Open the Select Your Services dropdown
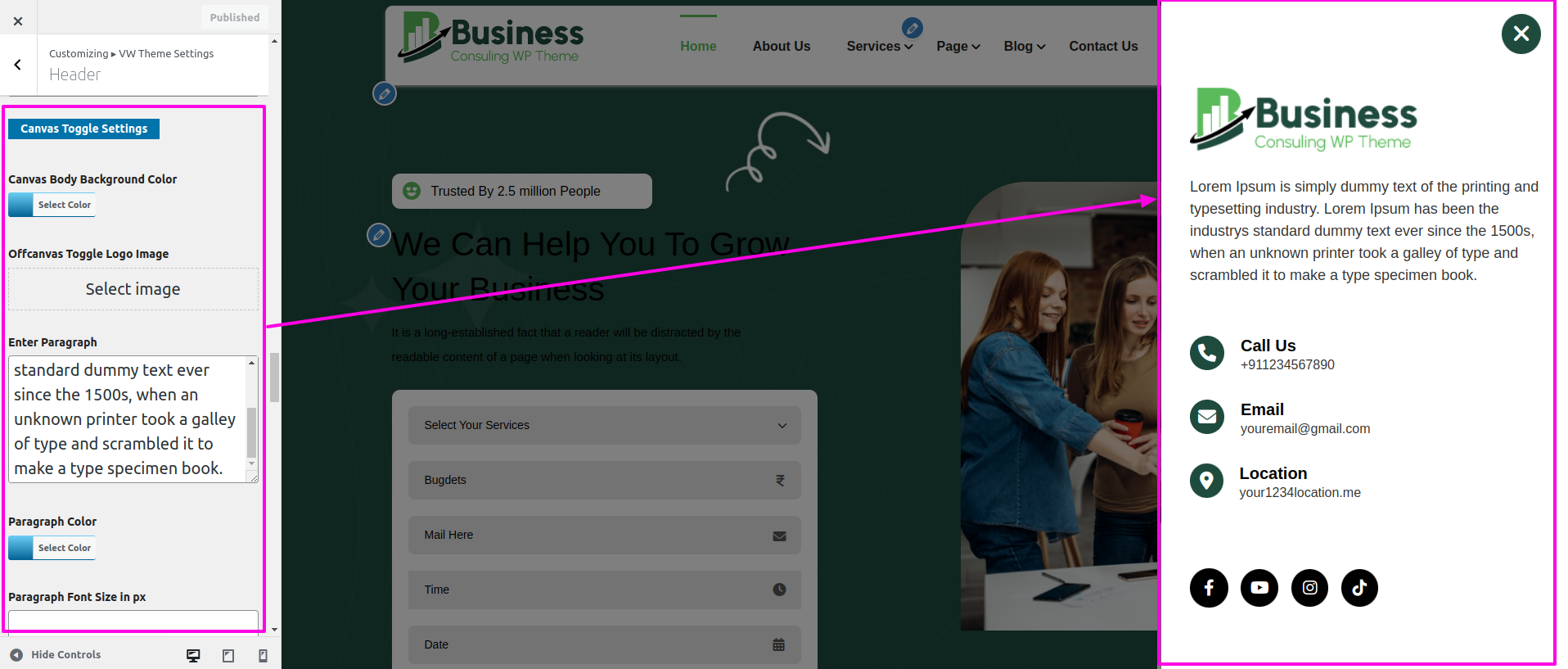The width and height of the screenshot is (1568, 669). point(604,425)
